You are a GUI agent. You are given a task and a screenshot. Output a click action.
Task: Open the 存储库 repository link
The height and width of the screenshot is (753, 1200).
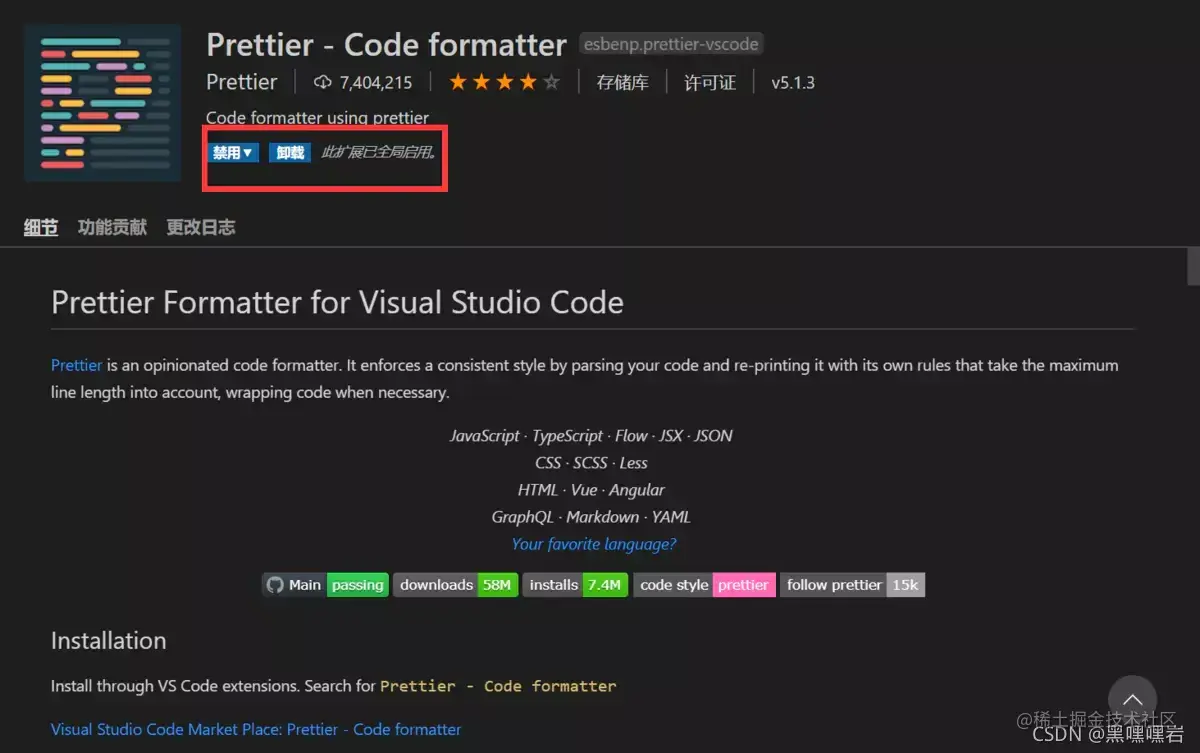[623, 82]
